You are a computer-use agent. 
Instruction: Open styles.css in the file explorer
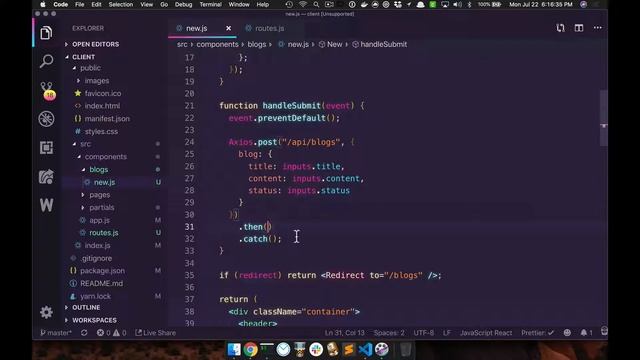coord(101,131)
